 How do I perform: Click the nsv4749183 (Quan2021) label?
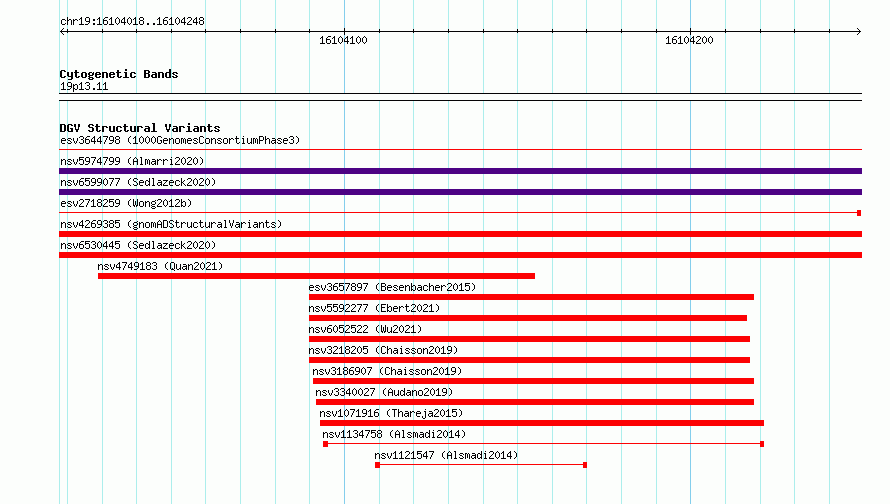pyautogui.click(x=160, y=266)
